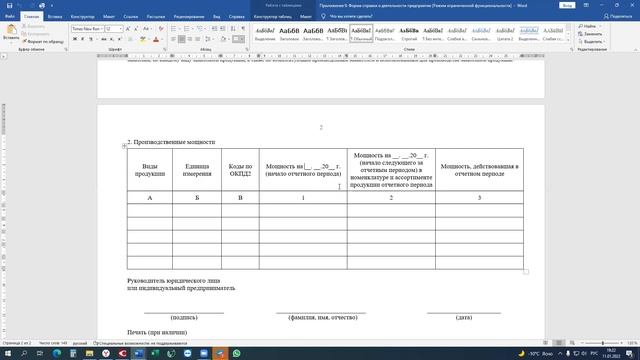Open the line spacing dropdown
Screen dimensions: 640x360
click(209, 39)
